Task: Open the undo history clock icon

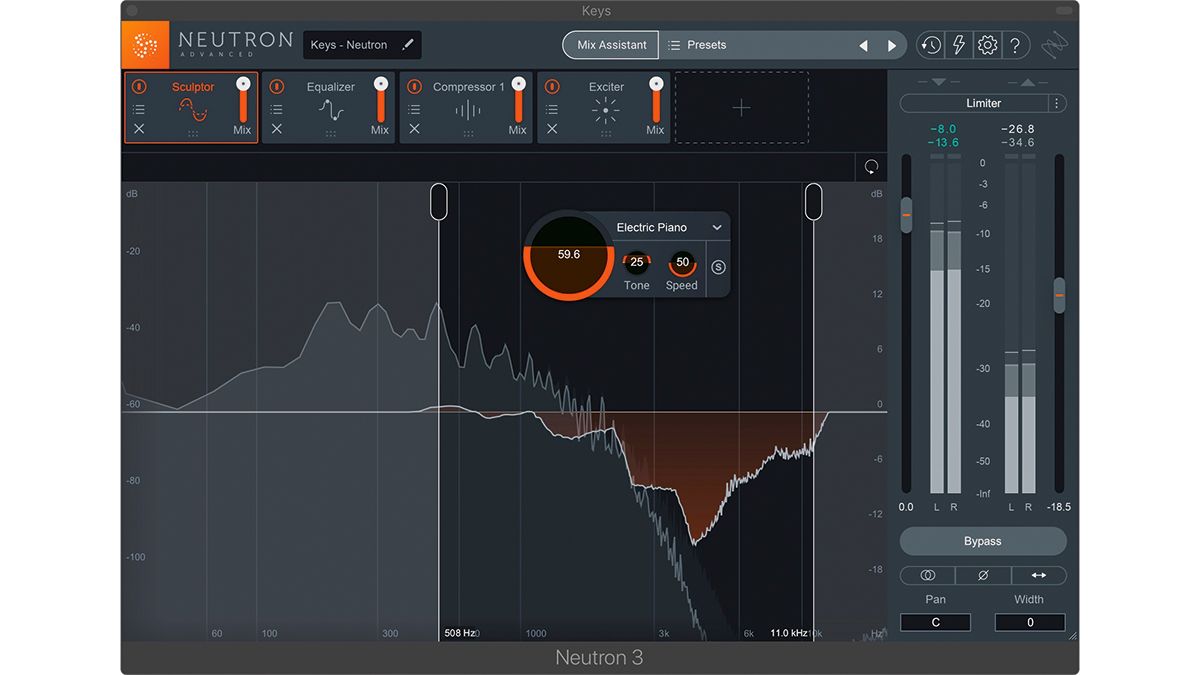Action: tap(930, 45)
